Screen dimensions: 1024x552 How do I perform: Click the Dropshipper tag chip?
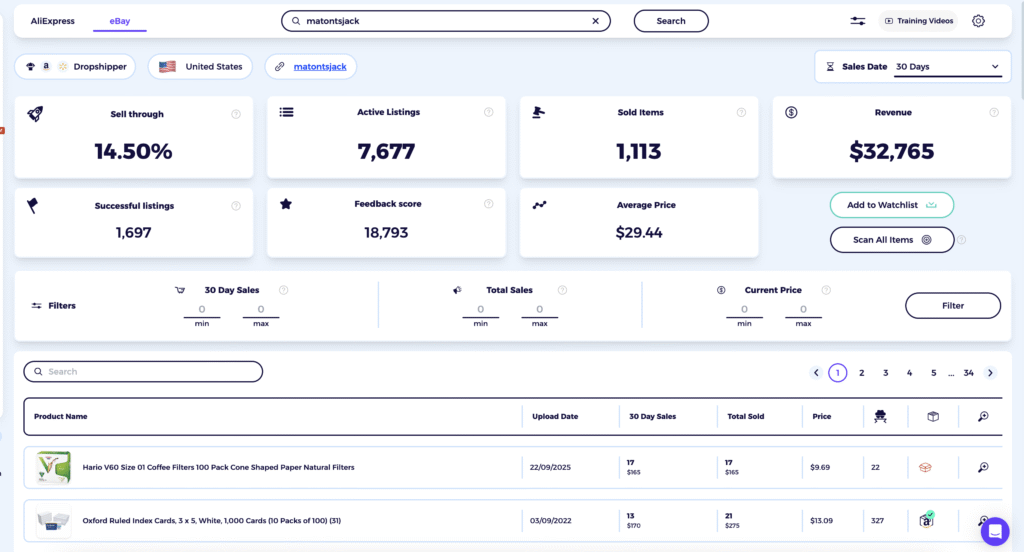click(76, 67)
